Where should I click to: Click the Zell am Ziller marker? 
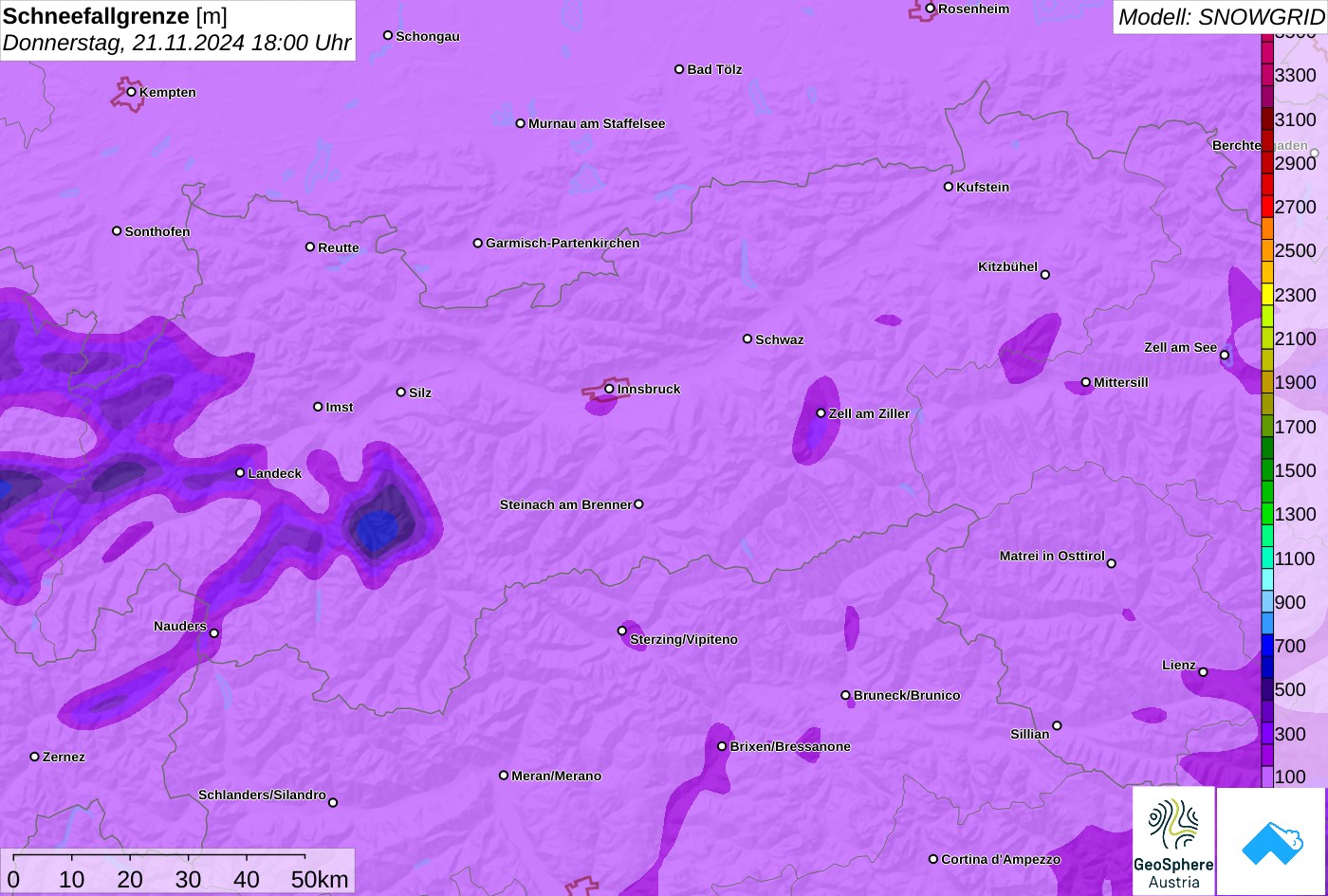point(821,413)
